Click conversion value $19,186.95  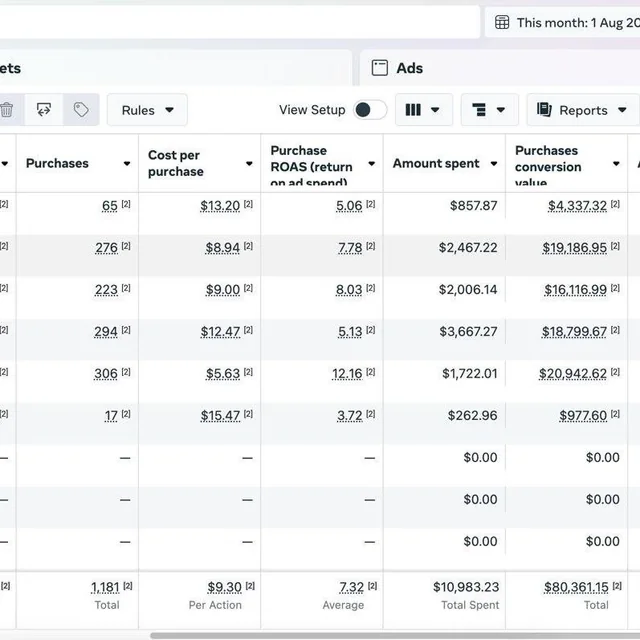(x=575, y=248)
